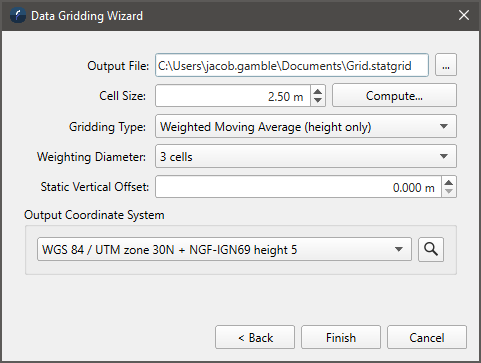Image resolution: width=481 pixels, height=363 pixels.
Task: Open the Gridding Type dropdown
Action: [x=306, y=126]
